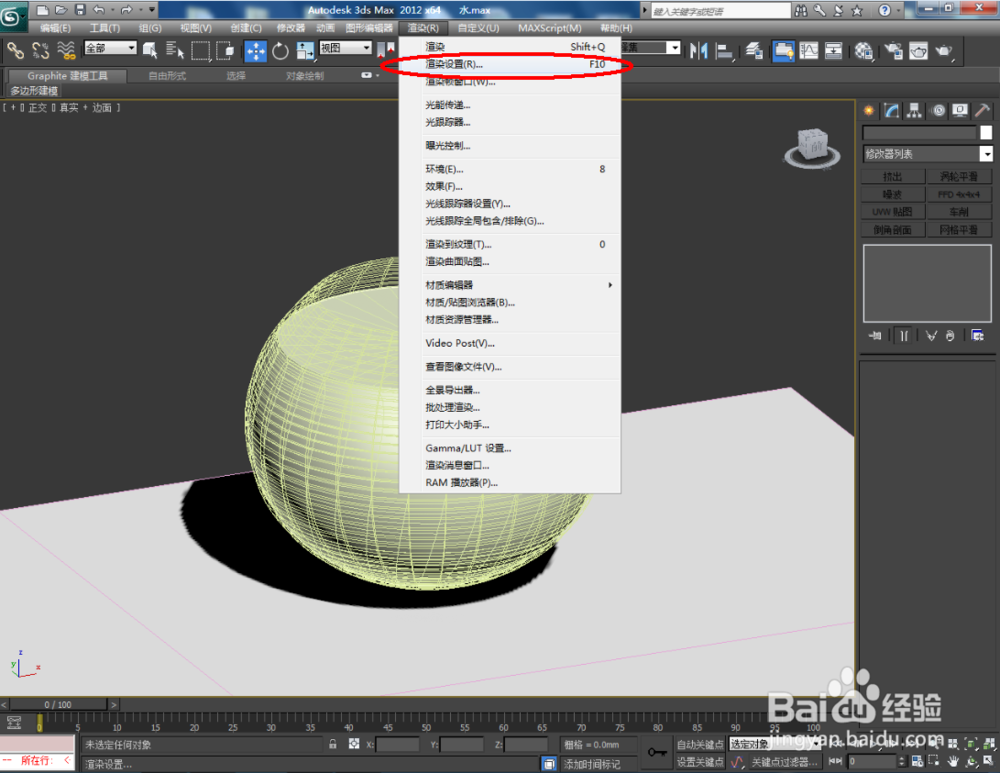The height and width of the screenshot is (773, 1000).
Task: Open the Select by Name list icon
Action: (175, 50)
